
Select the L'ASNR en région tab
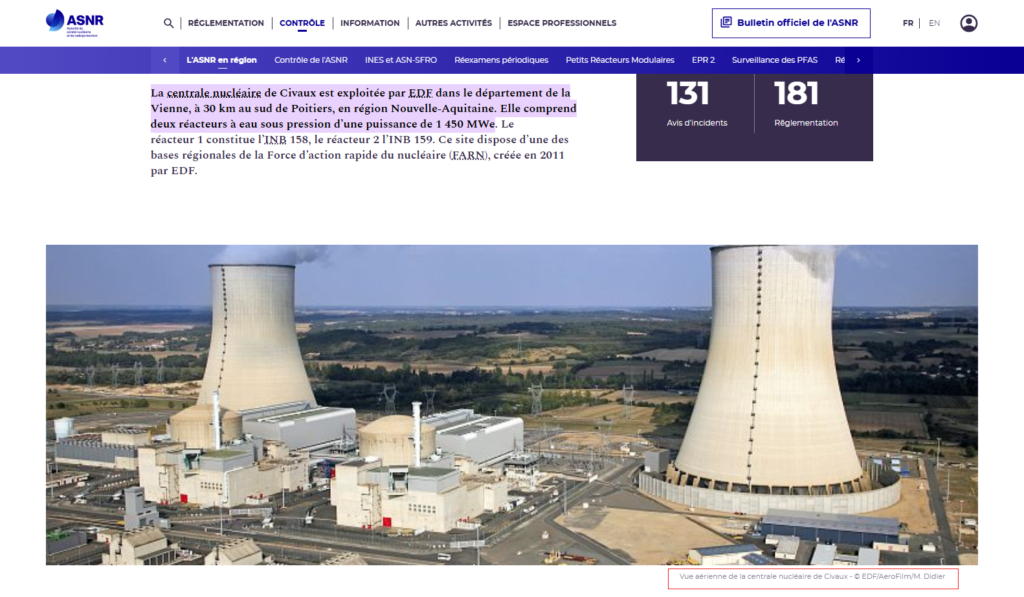coord(221,60)
